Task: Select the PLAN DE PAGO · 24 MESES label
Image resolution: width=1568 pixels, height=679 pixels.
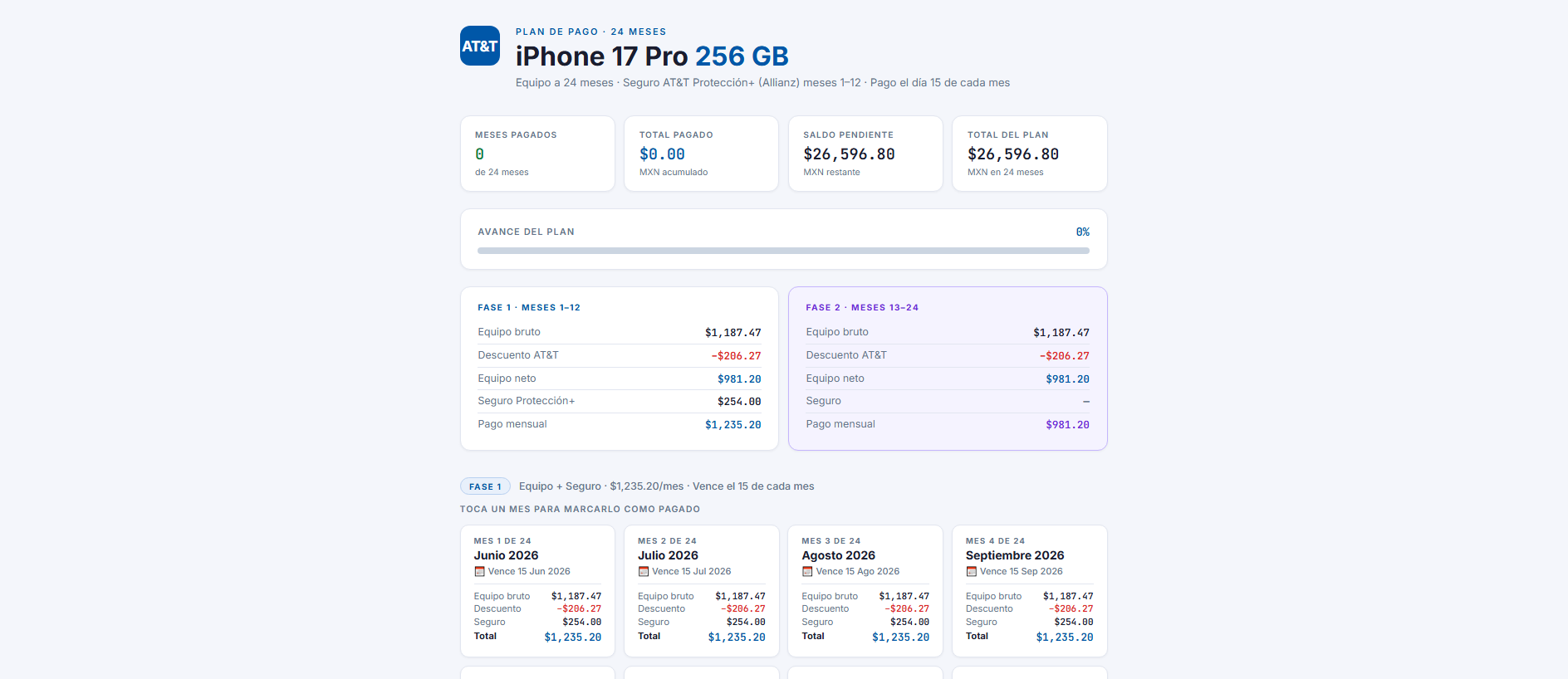Action: 591,32
